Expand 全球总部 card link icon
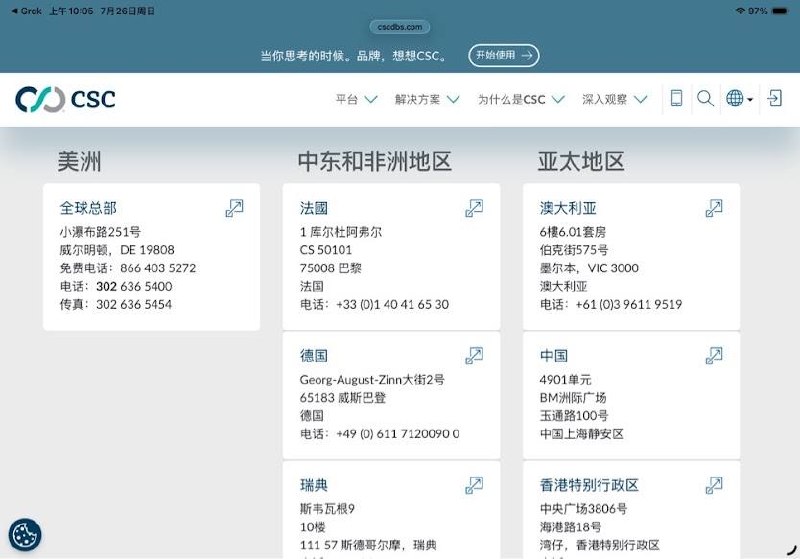Viewport: 800px width, 559px height. pyautogui.click(x=234, y=208)
